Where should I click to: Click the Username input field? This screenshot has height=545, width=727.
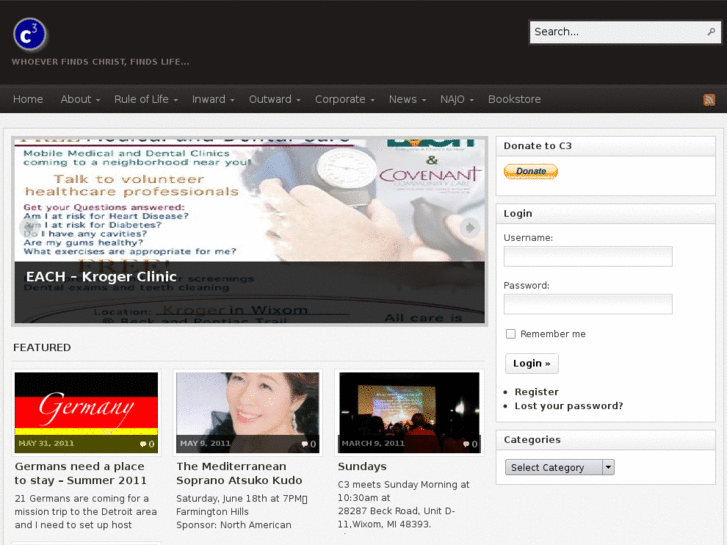point(588,256)
